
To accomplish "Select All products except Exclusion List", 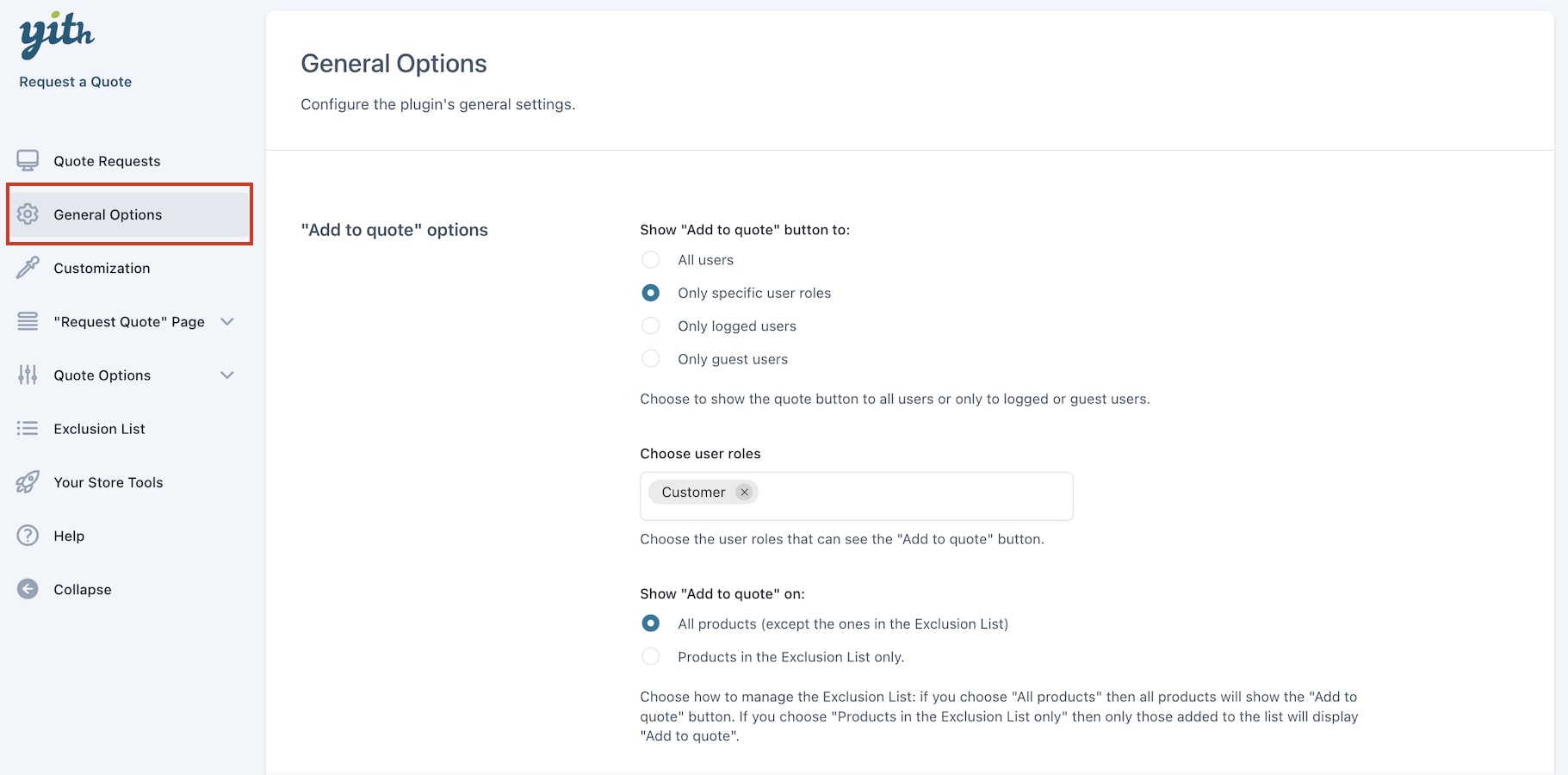I will [x=651, y=623].
